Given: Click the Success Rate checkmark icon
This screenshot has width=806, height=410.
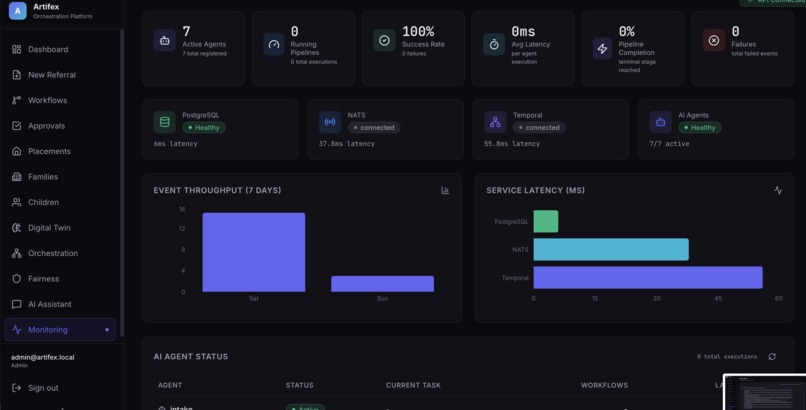Looking at the screenshot, I should click(384, 40).
